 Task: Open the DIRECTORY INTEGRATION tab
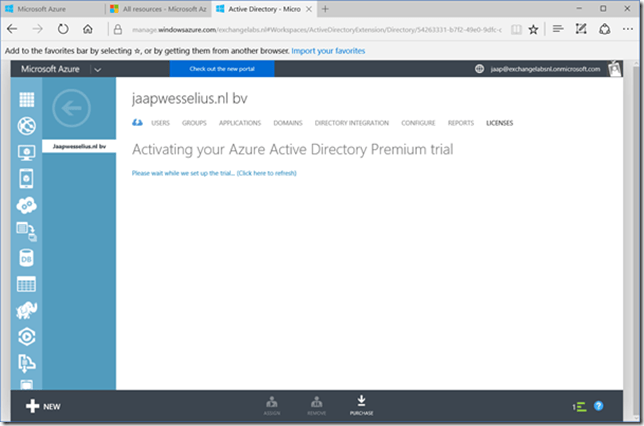[351, 123]
